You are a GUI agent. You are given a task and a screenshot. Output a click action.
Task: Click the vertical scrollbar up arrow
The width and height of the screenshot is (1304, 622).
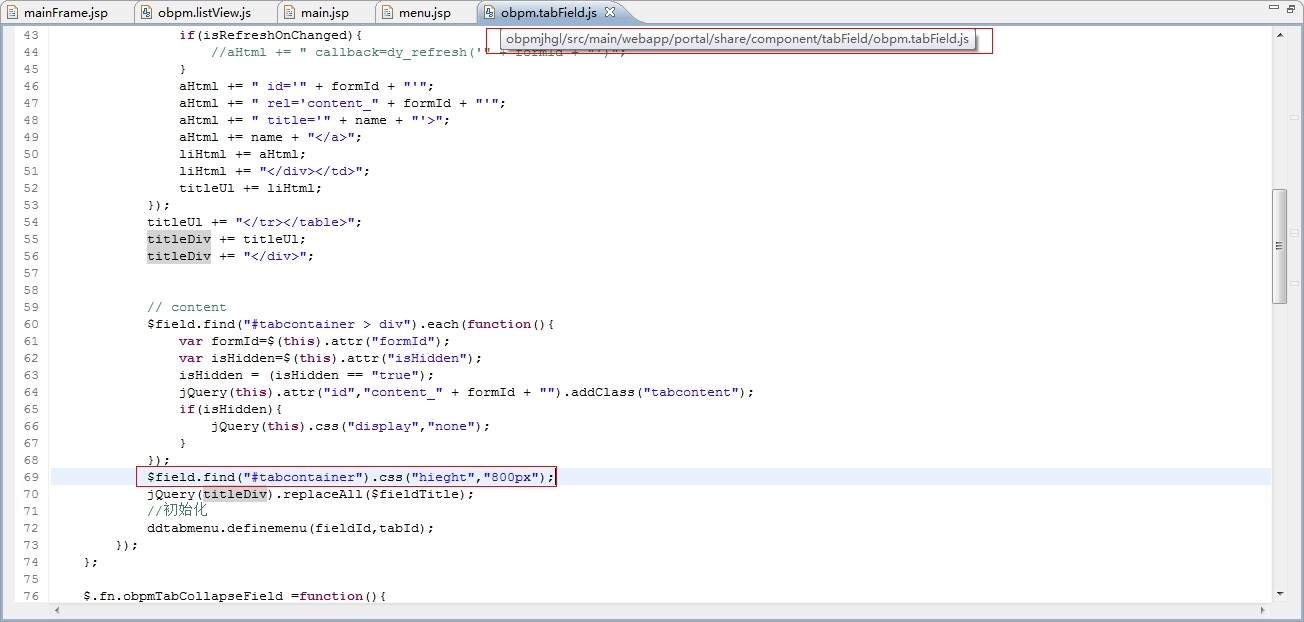(x=1280, y=36)
